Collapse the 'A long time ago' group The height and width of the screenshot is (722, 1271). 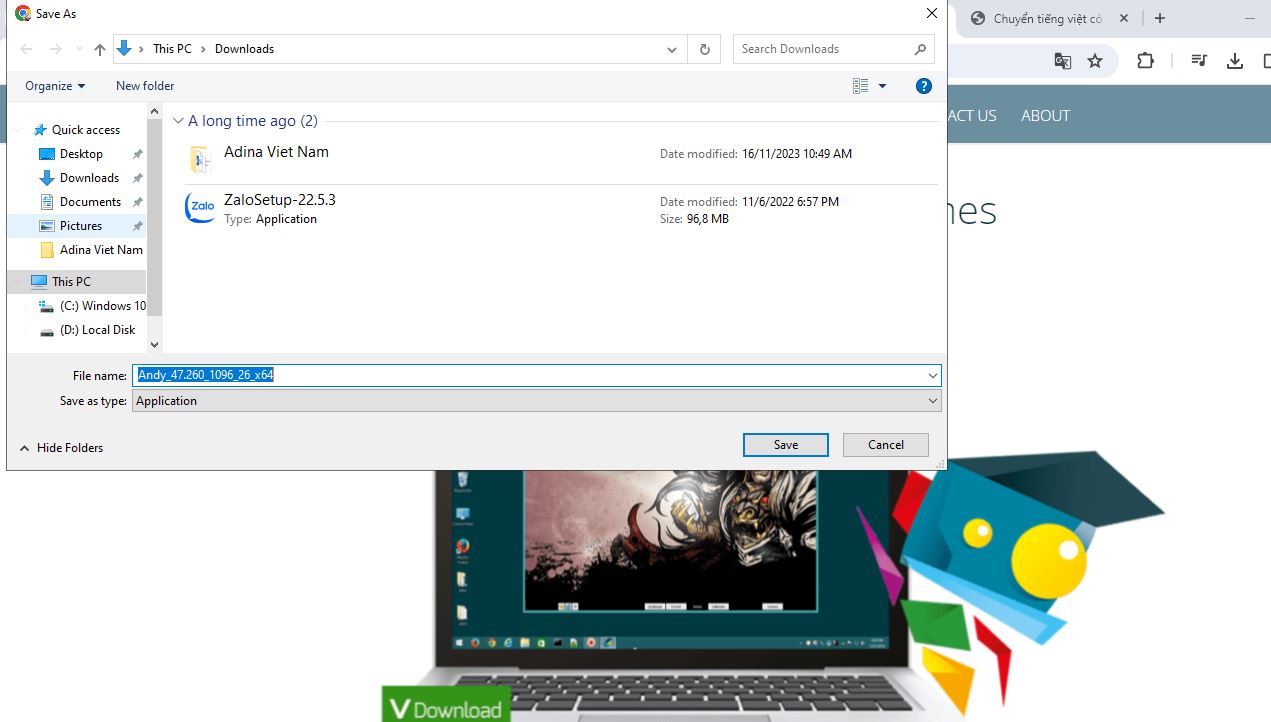178,121
